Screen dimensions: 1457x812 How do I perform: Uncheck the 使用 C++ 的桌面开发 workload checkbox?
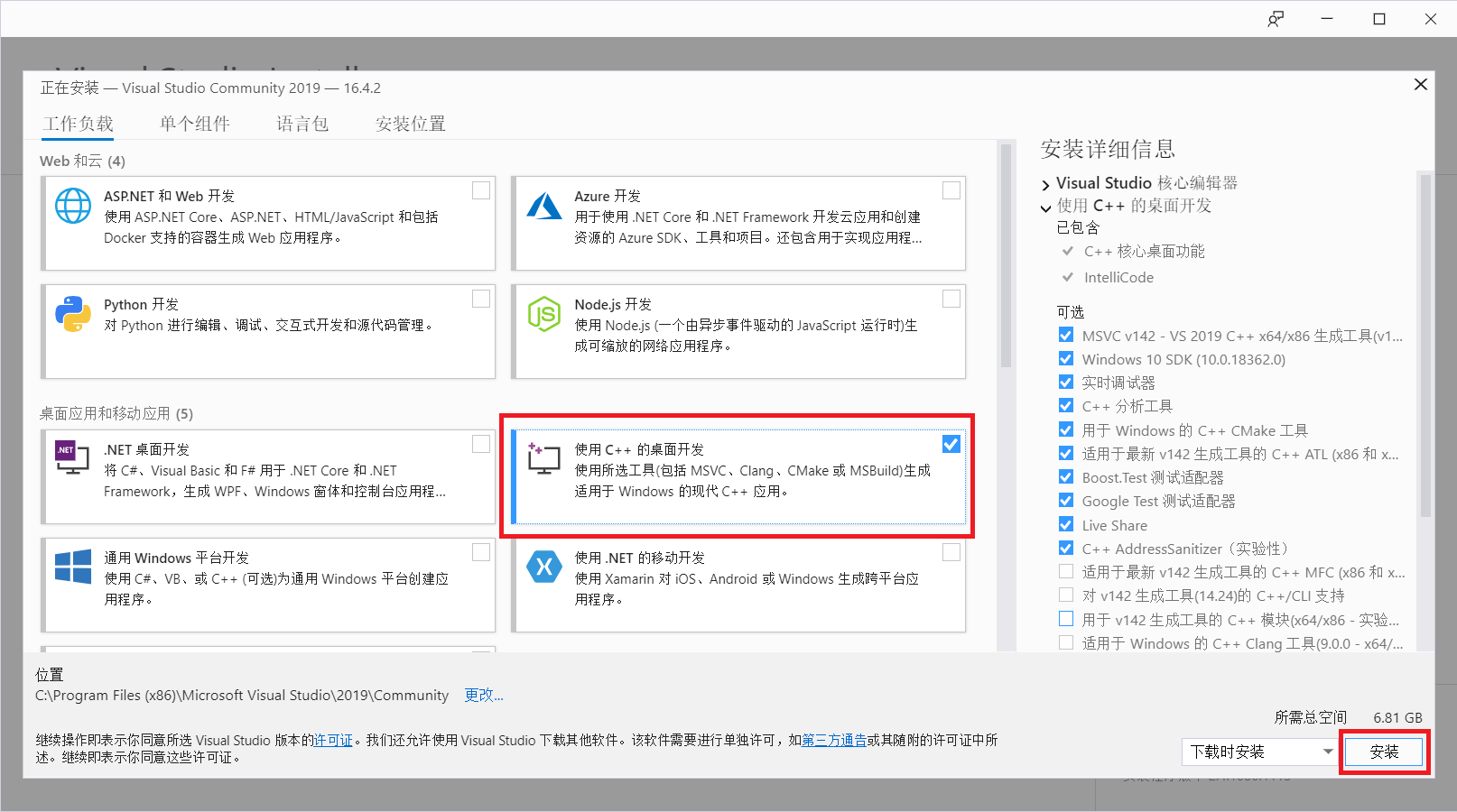951,444
